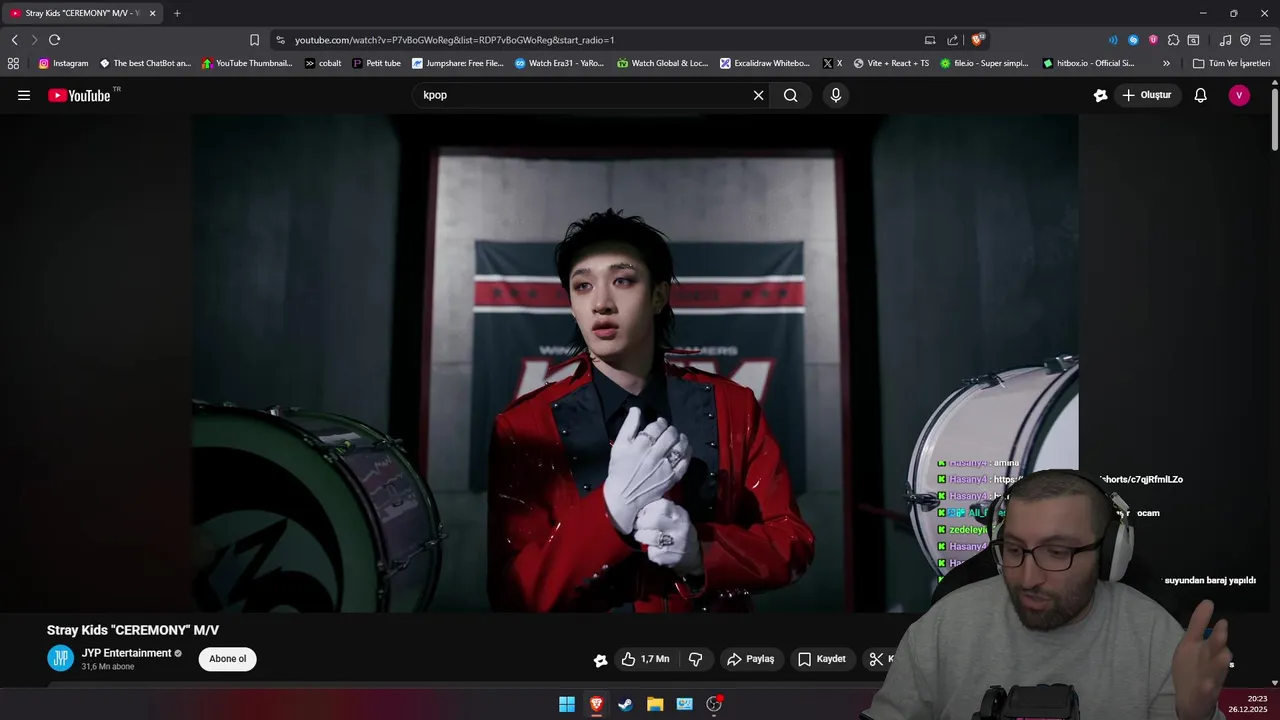Open the Ask/AI sparkle icon near Oluştur

[1101, 95]
